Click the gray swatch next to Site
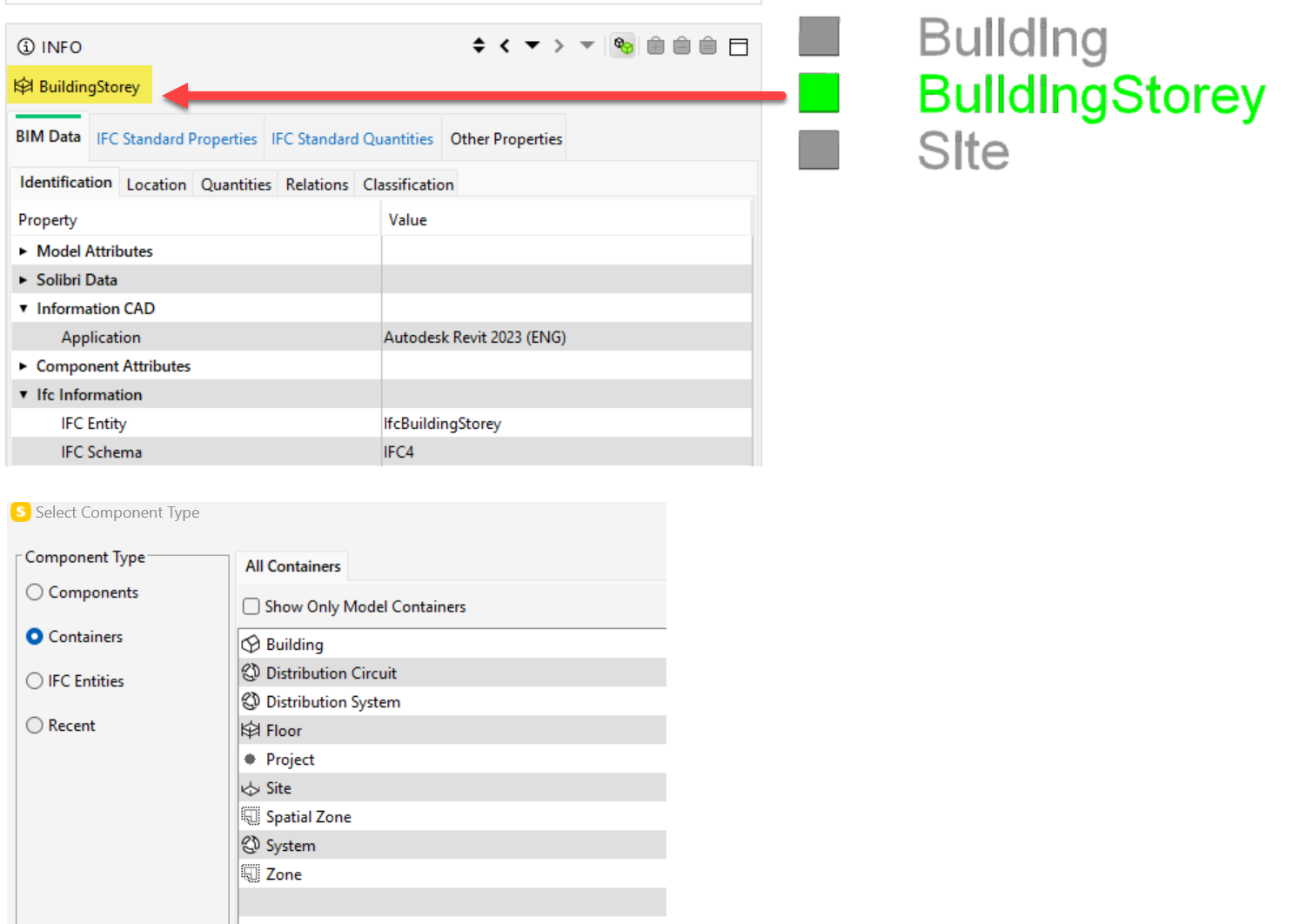Image resolution: width=1292 pixels, height=924 pixels. click(x=819, y=150)
